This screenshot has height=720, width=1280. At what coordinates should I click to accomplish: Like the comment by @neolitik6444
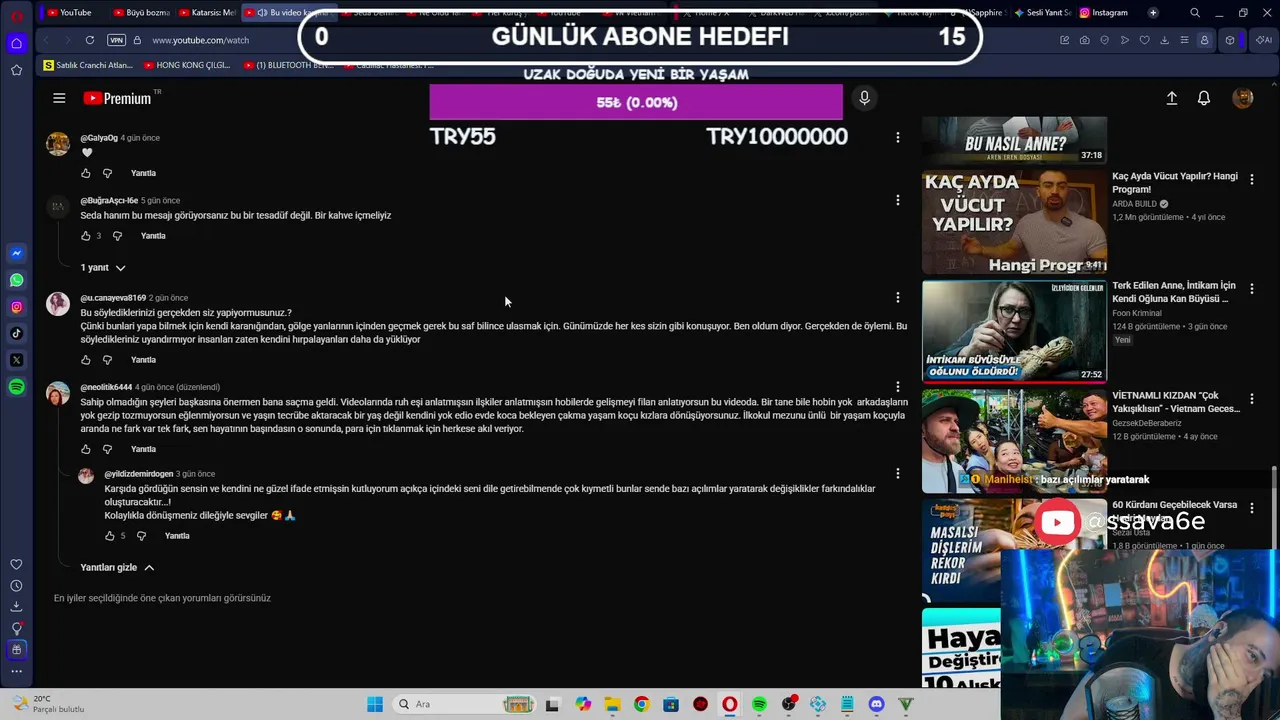point(86,449)
